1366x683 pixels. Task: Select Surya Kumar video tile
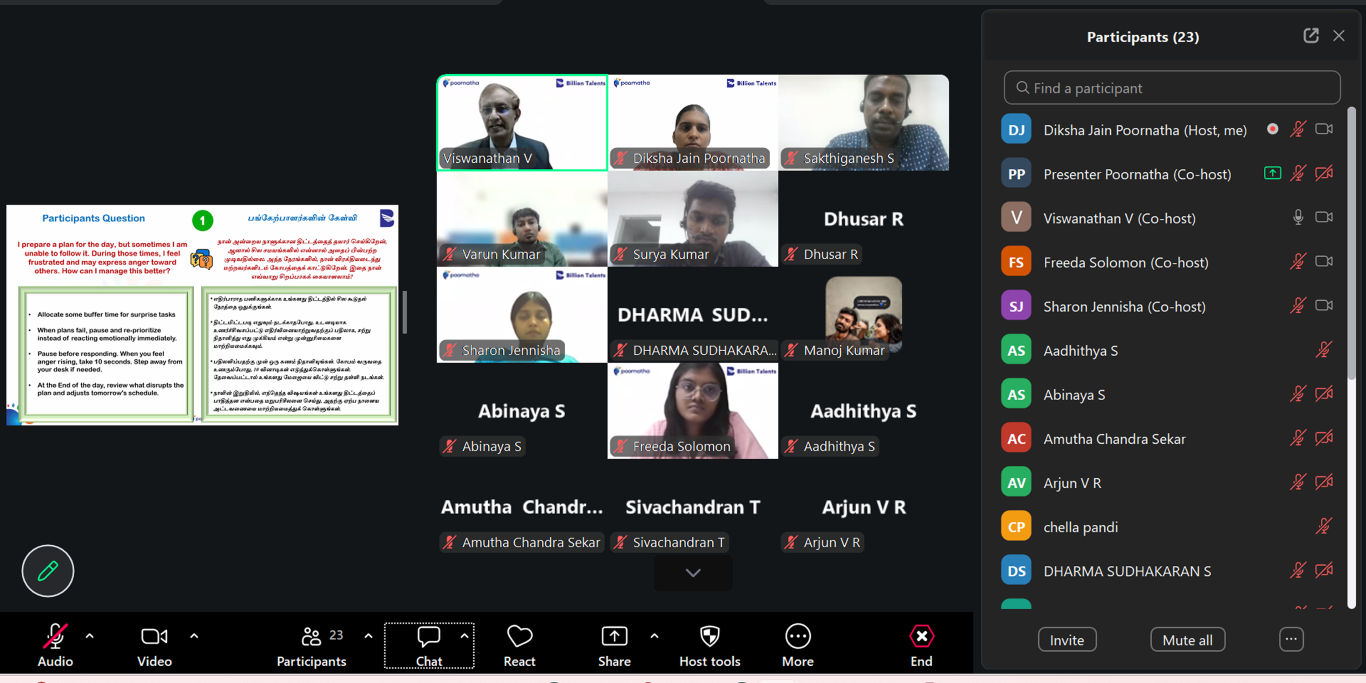pos(693,218)
